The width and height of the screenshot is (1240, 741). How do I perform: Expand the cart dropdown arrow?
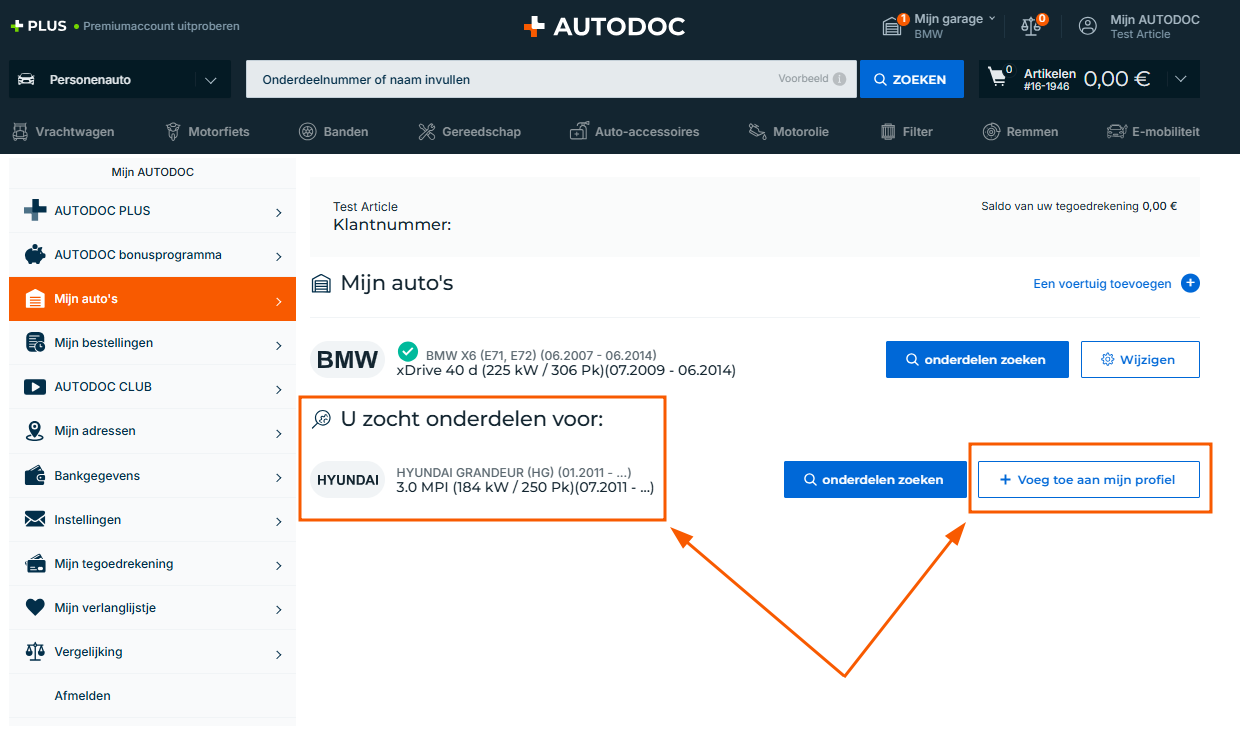1181,79
